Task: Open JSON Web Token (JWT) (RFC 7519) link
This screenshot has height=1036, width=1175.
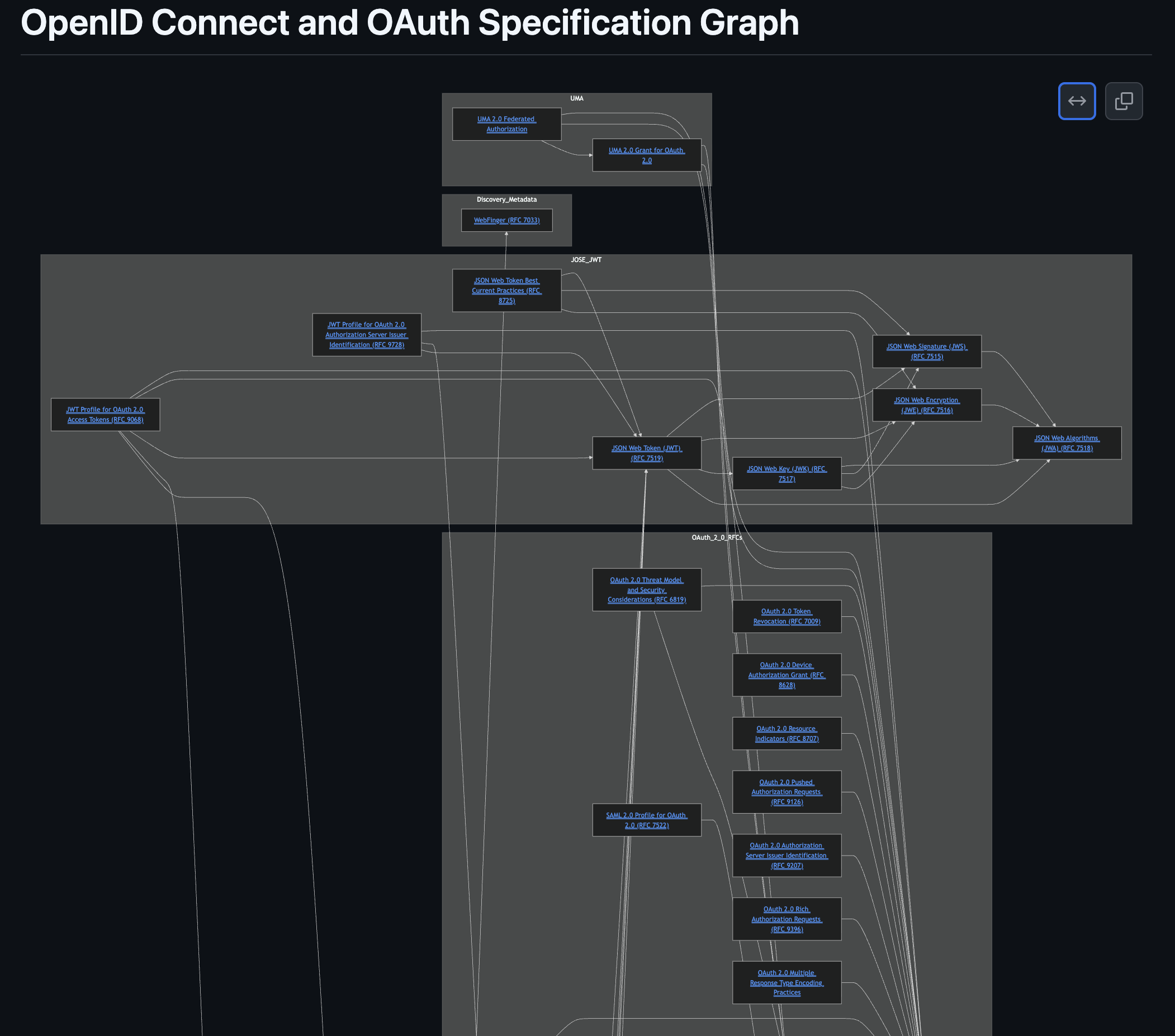Action: click(646, 453)
